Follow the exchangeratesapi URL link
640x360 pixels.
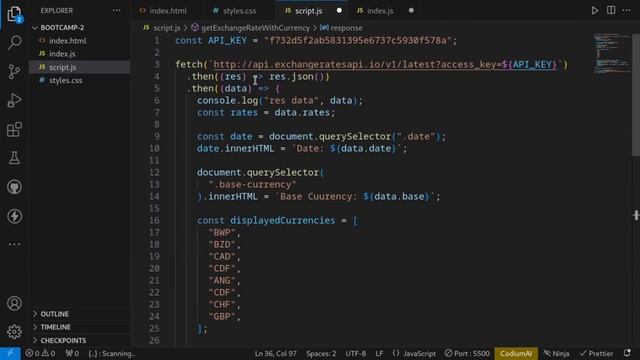pos(385,64)
